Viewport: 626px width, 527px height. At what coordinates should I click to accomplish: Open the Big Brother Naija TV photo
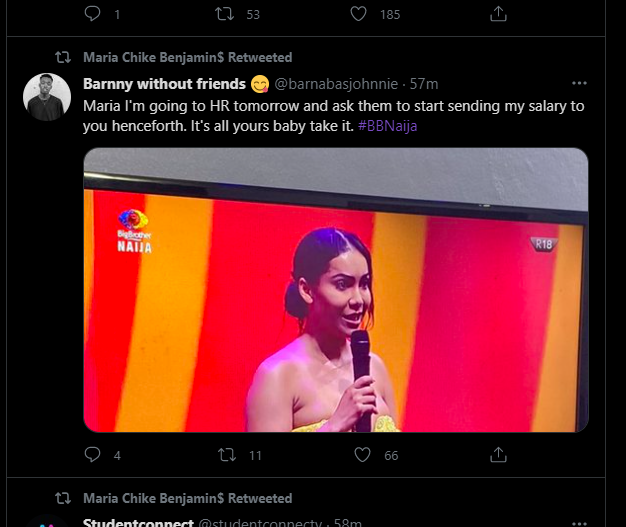click(x=336, y=290)
